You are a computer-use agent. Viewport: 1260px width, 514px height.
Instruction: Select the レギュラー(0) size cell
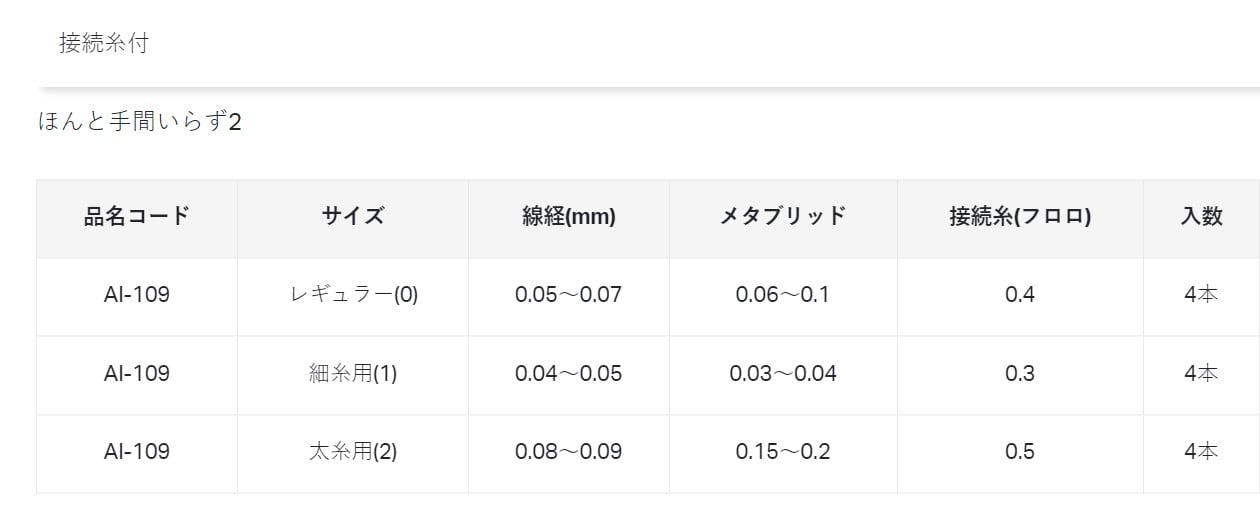[352, 295]
